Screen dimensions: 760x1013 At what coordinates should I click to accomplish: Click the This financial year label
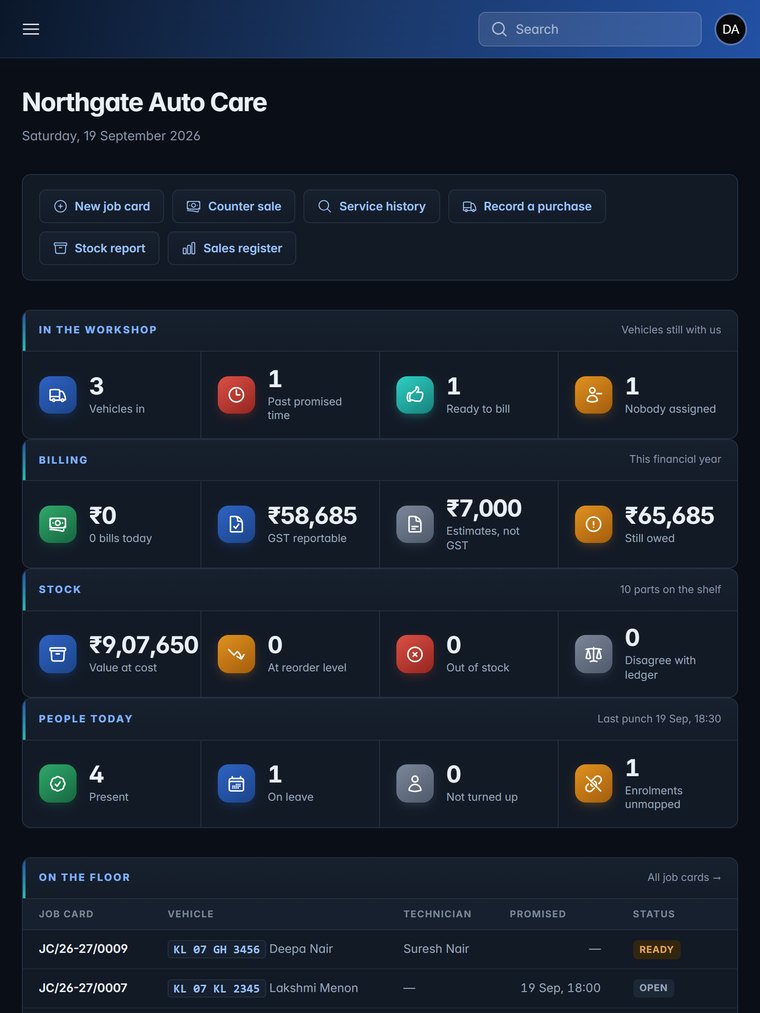pyautogui.click(x=675, y=459)
